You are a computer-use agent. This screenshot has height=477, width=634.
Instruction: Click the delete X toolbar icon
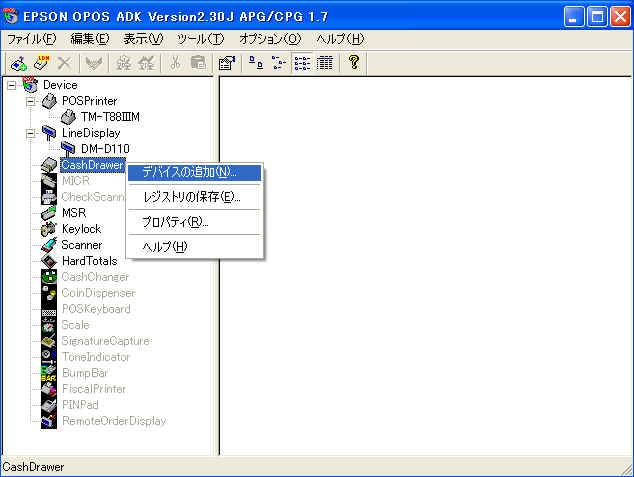[x=64, y=63]
